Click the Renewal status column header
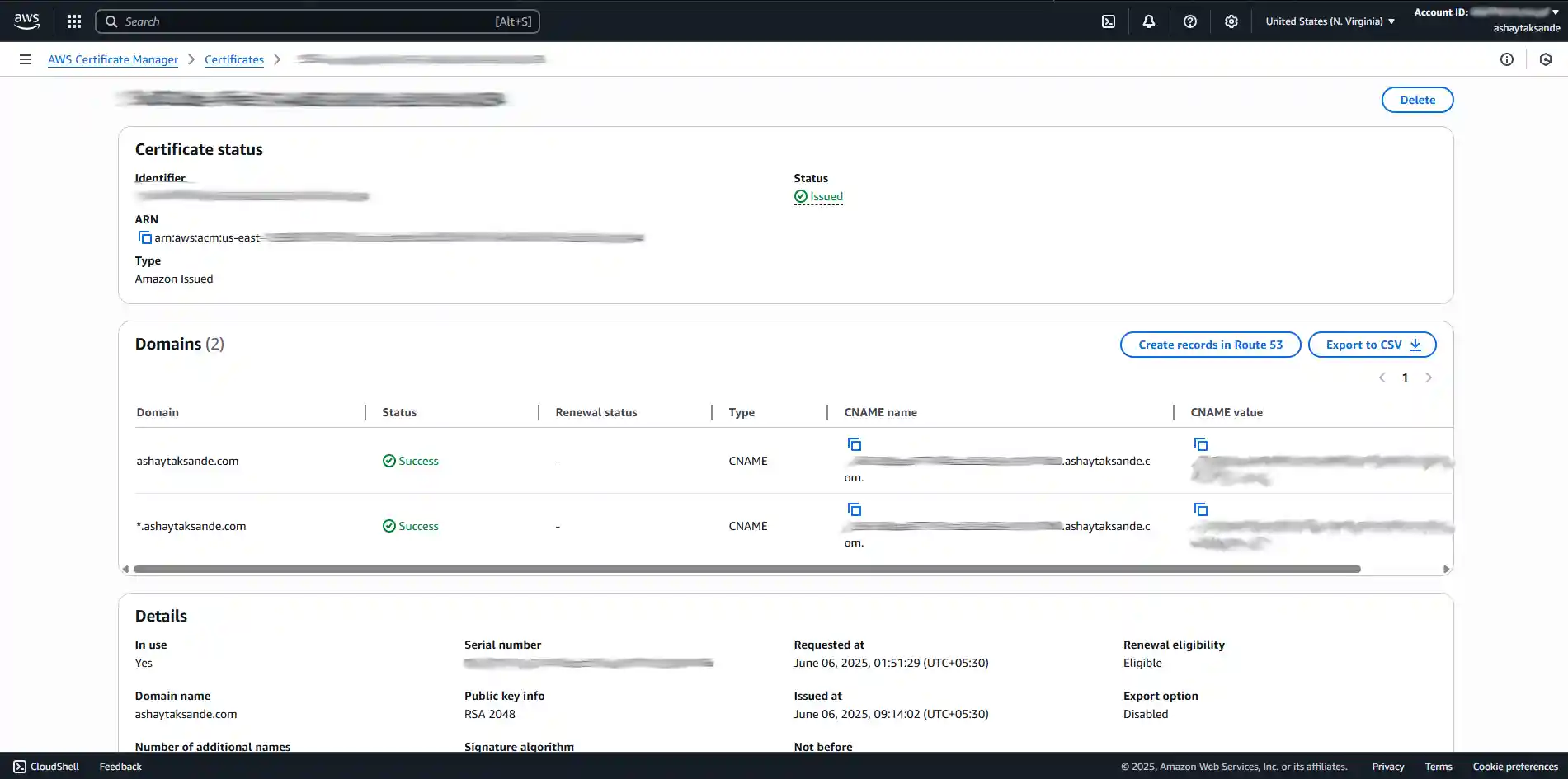Screen dimensions: 1568x779 click(596, 412)
